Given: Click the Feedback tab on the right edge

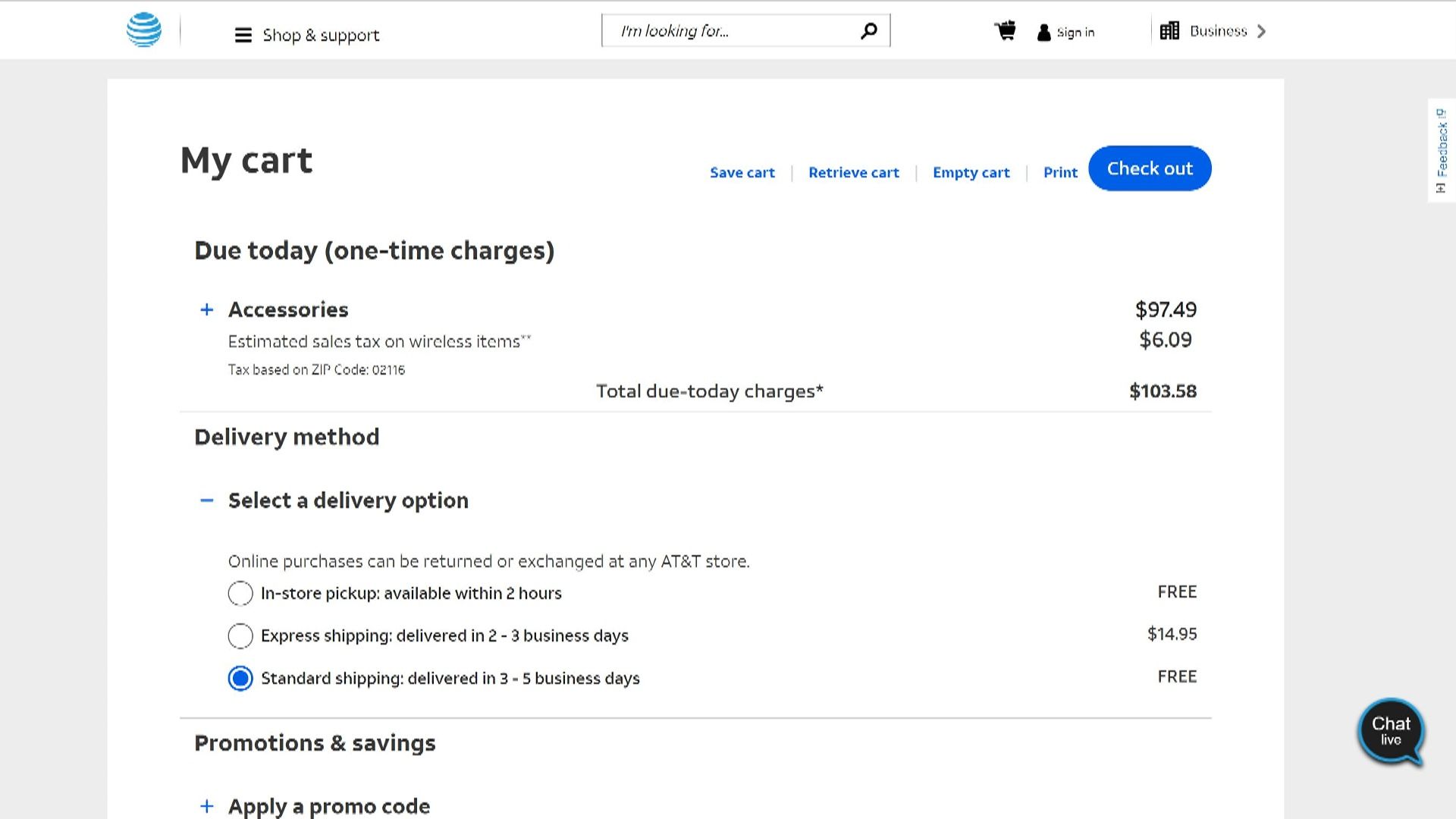Looking at the screenshot, I should (1440, 148).
